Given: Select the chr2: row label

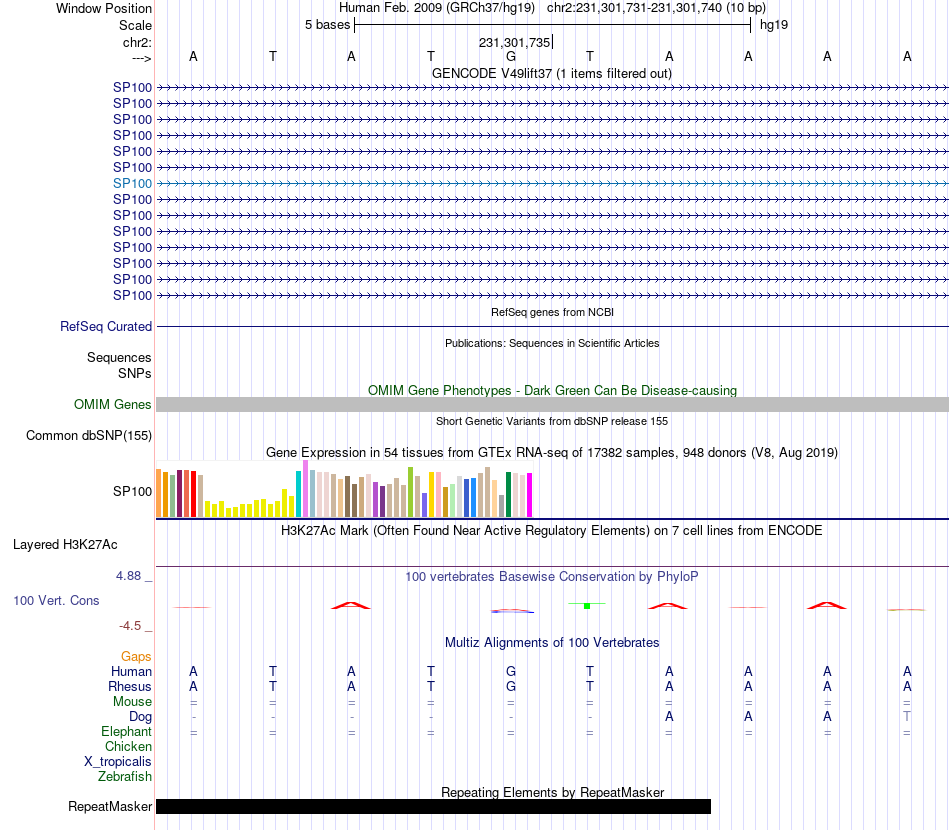Looking at the screenshot, I should (x=137, y=42).
